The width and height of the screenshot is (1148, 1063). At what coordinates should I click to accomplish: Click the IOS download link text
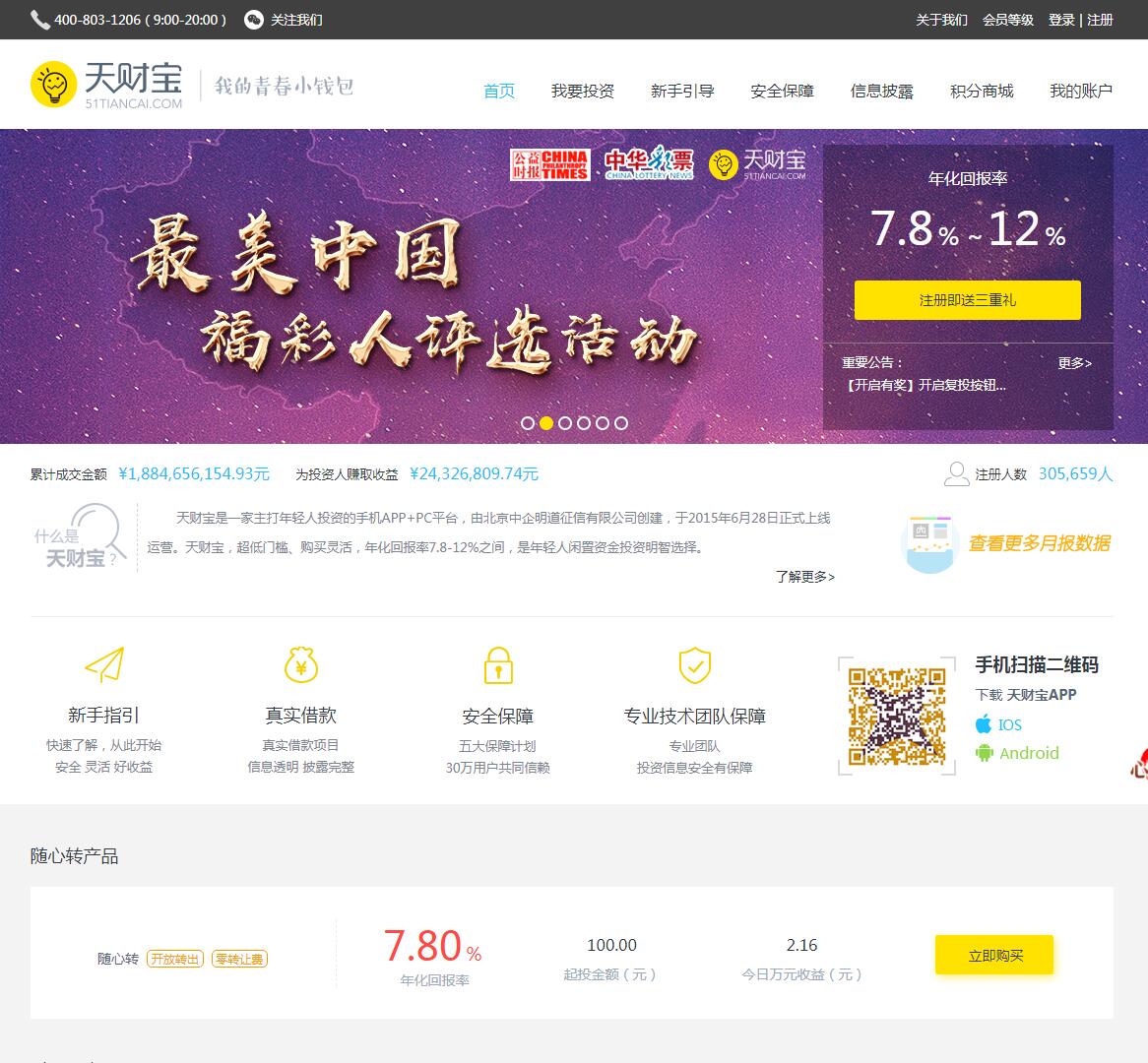(1009, 724)
